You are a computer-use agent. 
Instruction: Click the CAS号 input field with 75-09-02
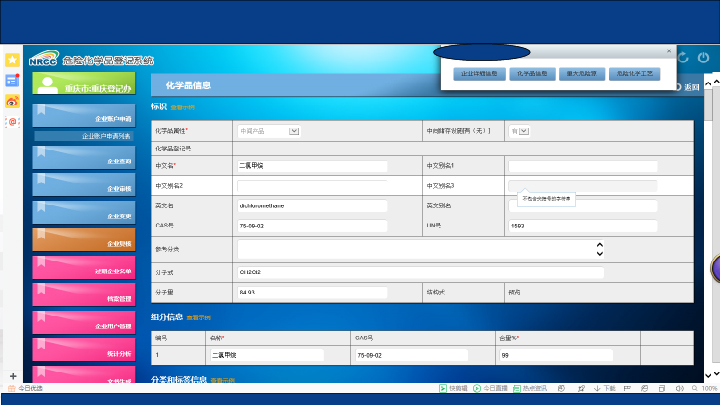pos(313,226)
